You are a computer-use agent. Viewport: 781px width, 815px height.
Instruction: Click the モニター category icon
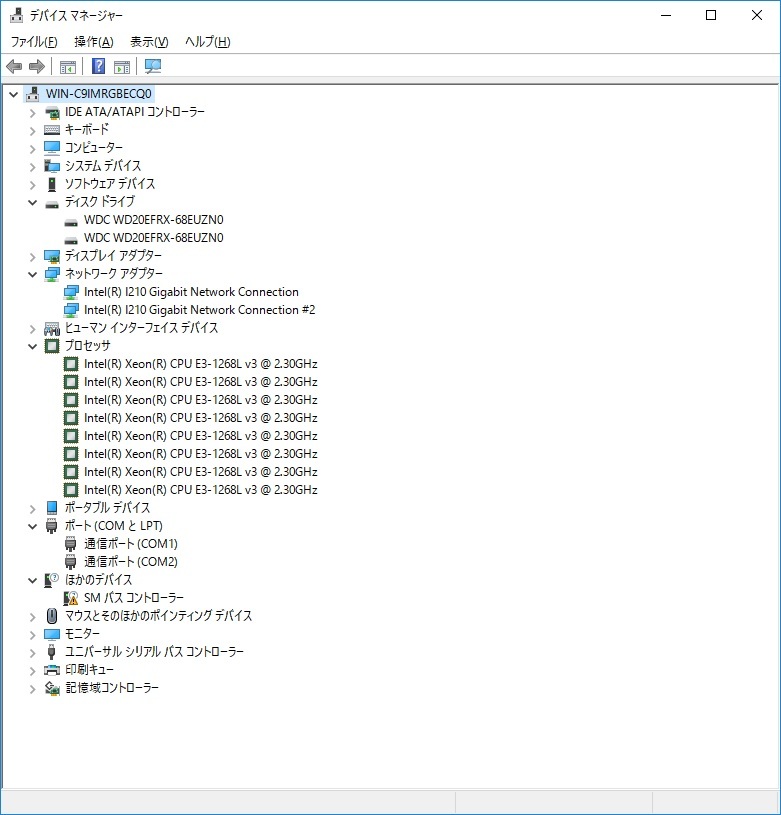[x=52, y=634]
